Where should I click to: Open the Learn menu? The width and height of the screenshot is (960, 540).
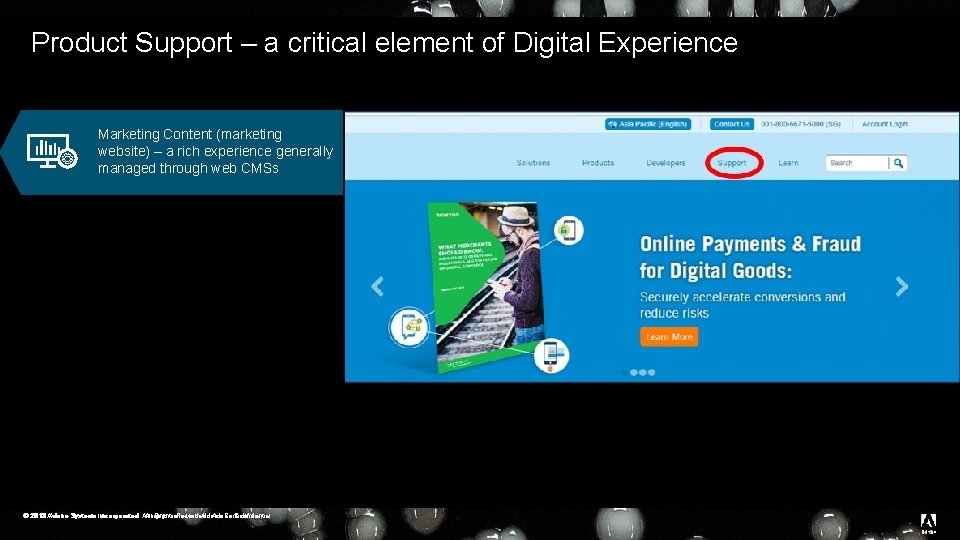pyautogui.click(x=788, y=163)
